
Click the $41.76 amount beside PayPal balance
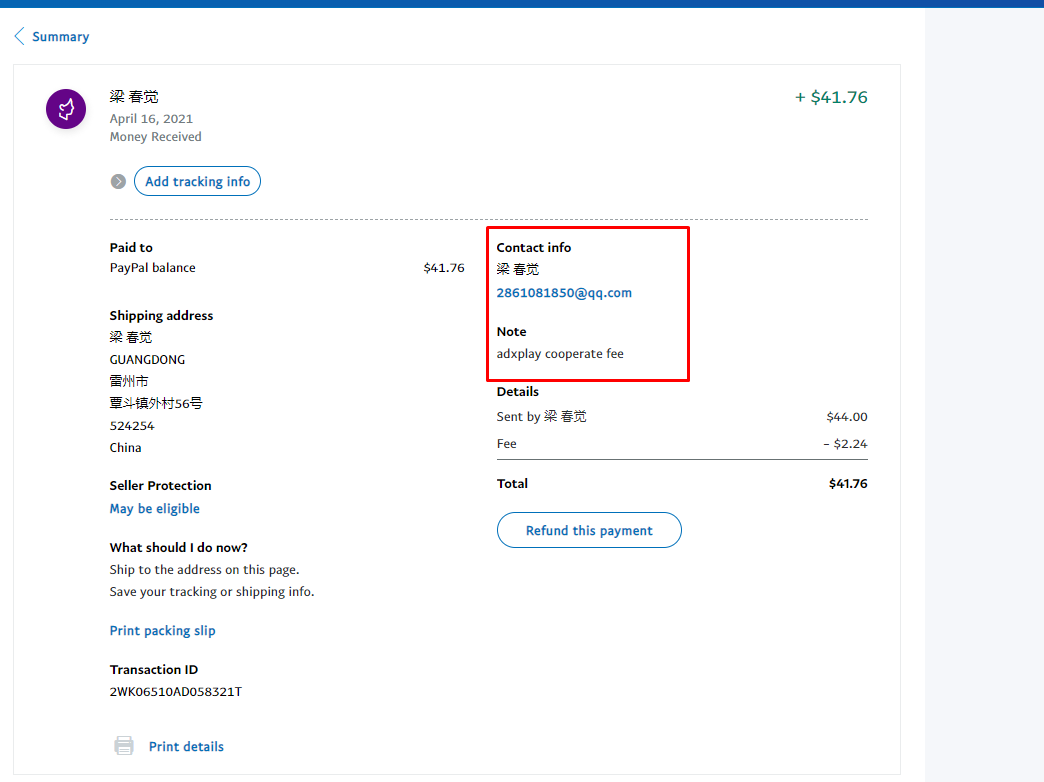point(444,268)
